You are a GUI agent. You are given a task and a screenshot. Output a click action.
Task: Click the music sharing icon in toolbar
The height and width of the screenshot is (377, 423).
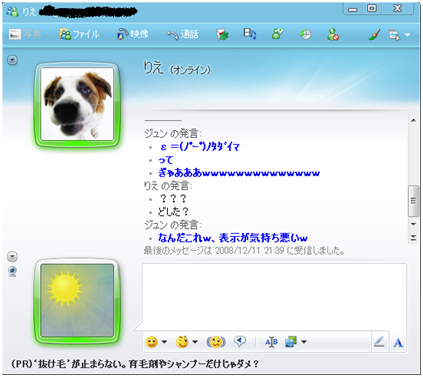250,34
